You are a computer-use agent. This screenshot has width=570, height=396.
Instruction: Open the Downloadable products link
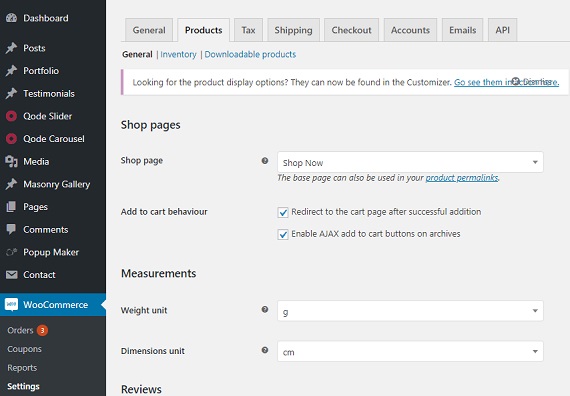pos(250,54)
